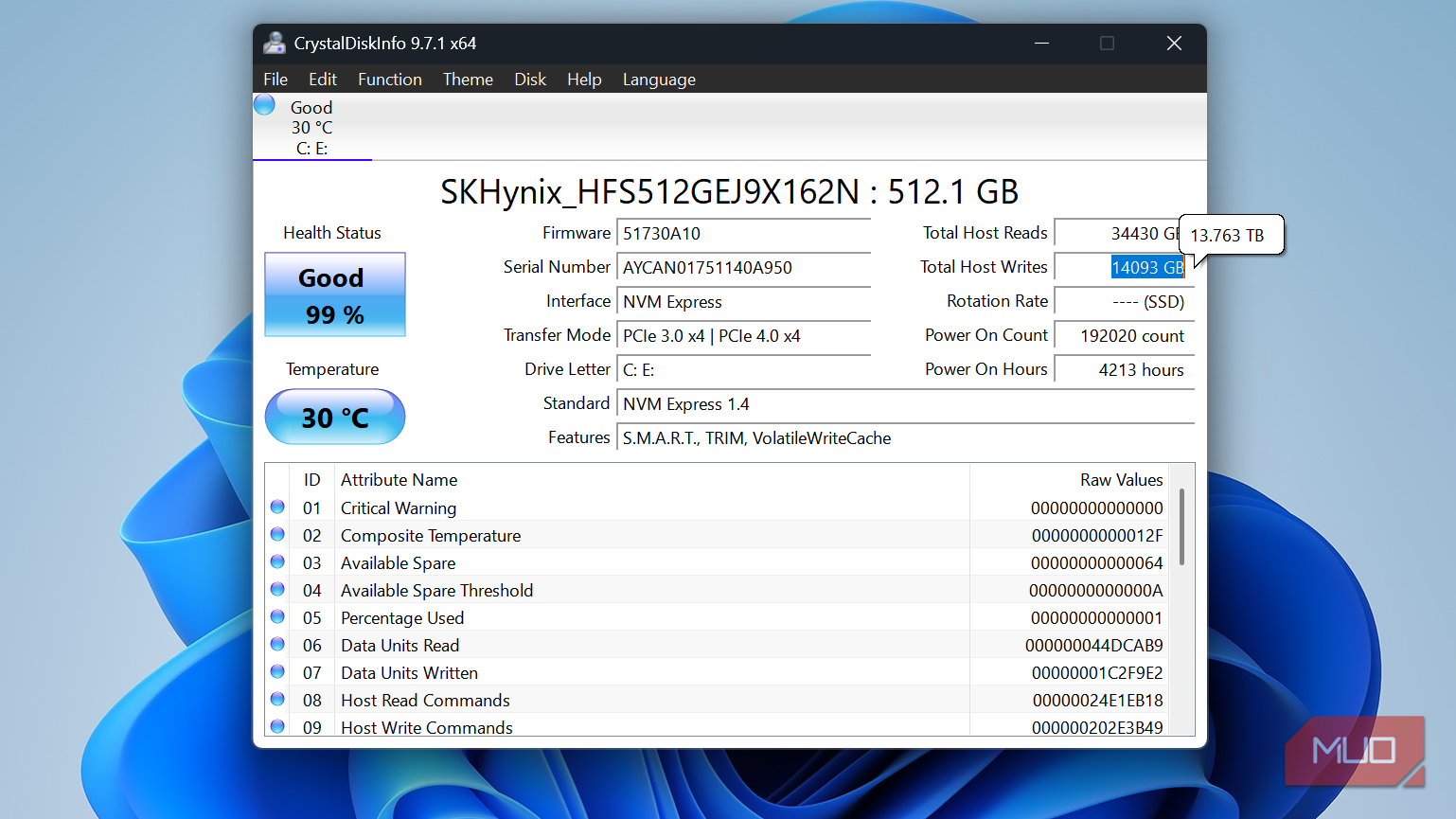Viewport: 1456px width, 819px height.
Task: Click the Interface field showing NVM Express
Action: [743, 302]
